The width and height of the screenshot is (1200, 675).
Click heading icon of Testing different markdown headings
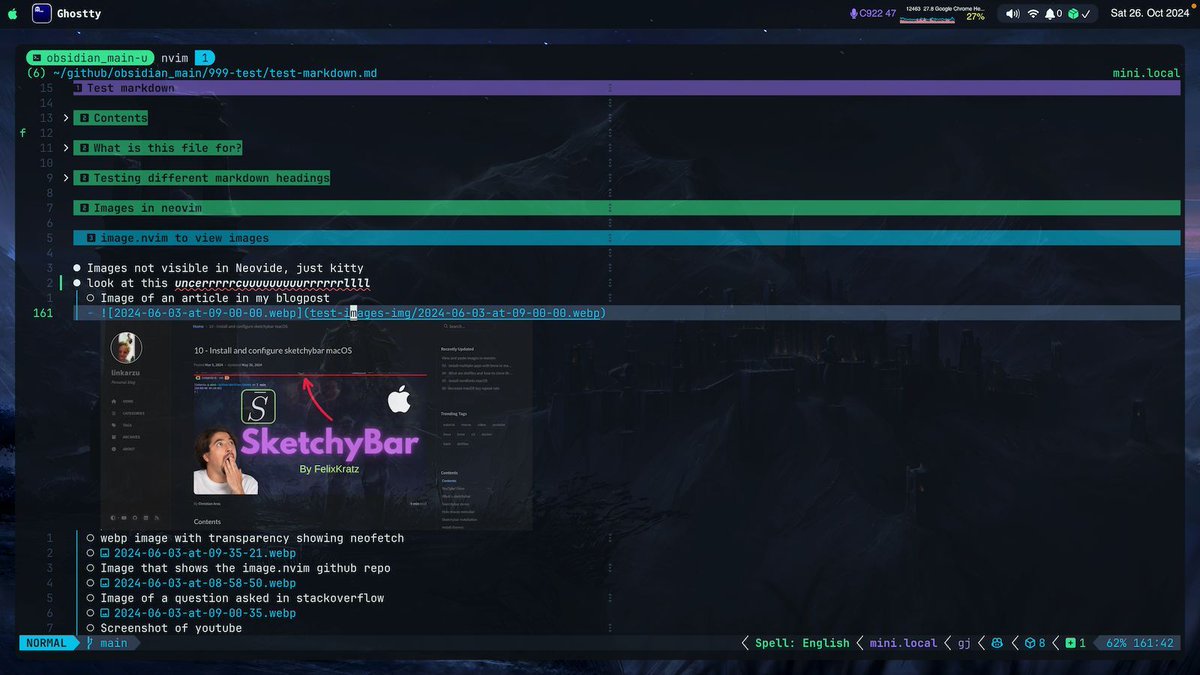click(85, 178)
